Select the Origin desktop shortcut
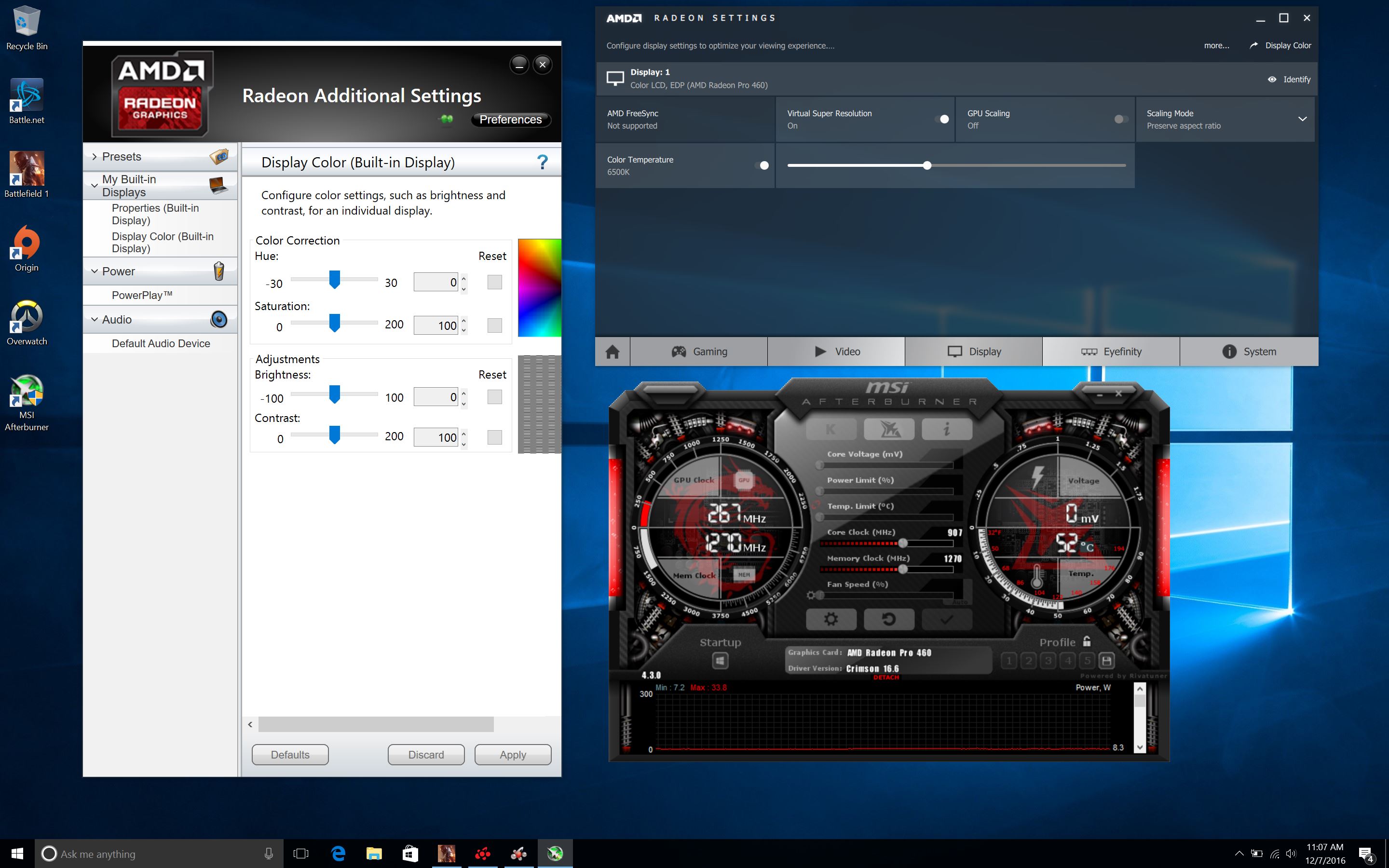 (x=27, y=248)
